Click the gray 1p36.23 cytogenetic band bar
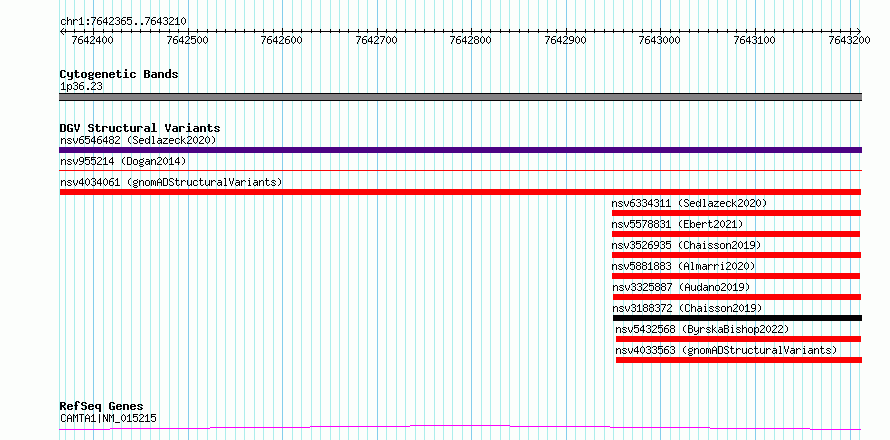The image size is (890, 440). (x=460, y=97)
